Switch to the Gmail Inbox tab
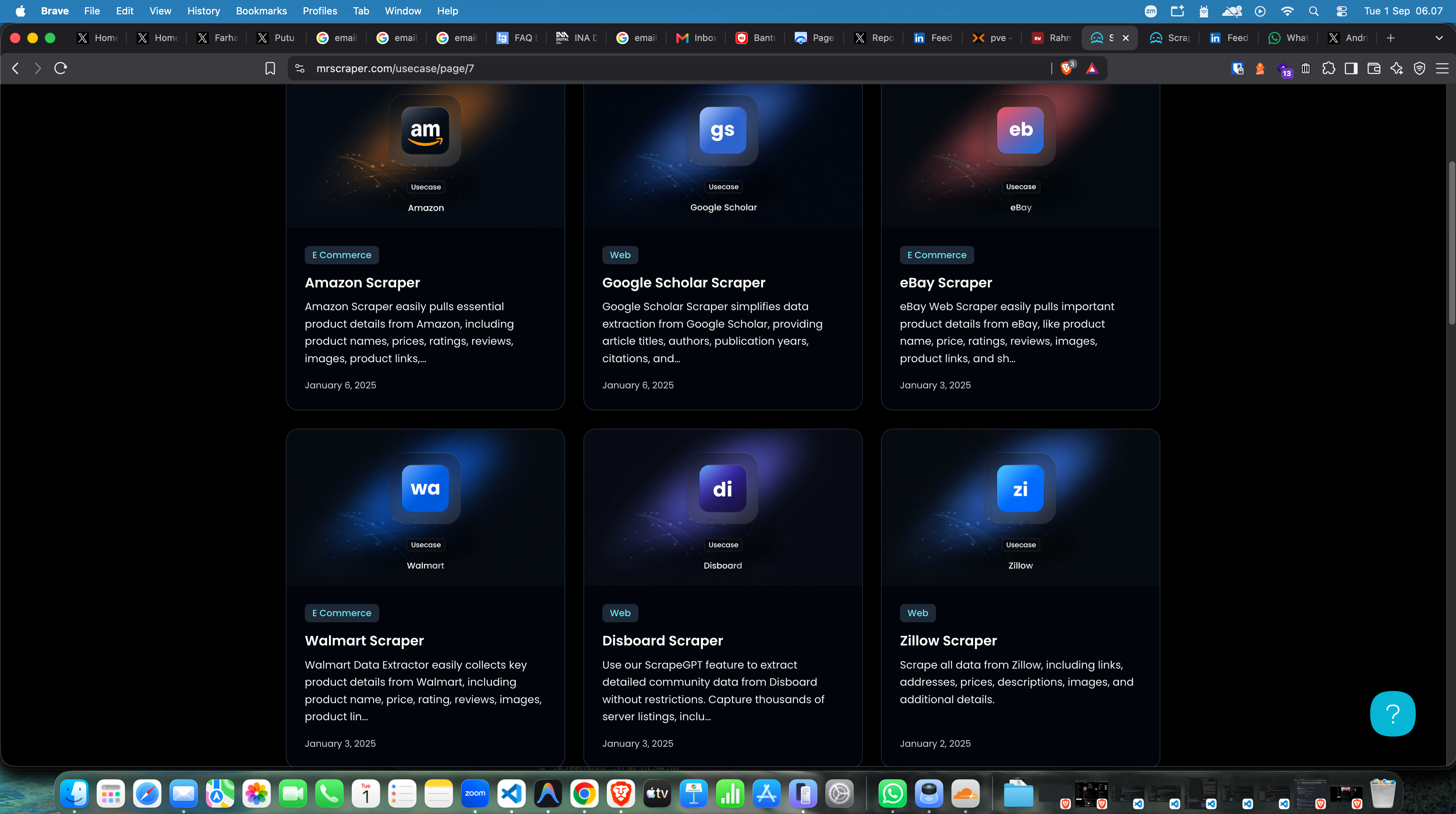Screen dimensions: 1456x814 tap(697, 38)
